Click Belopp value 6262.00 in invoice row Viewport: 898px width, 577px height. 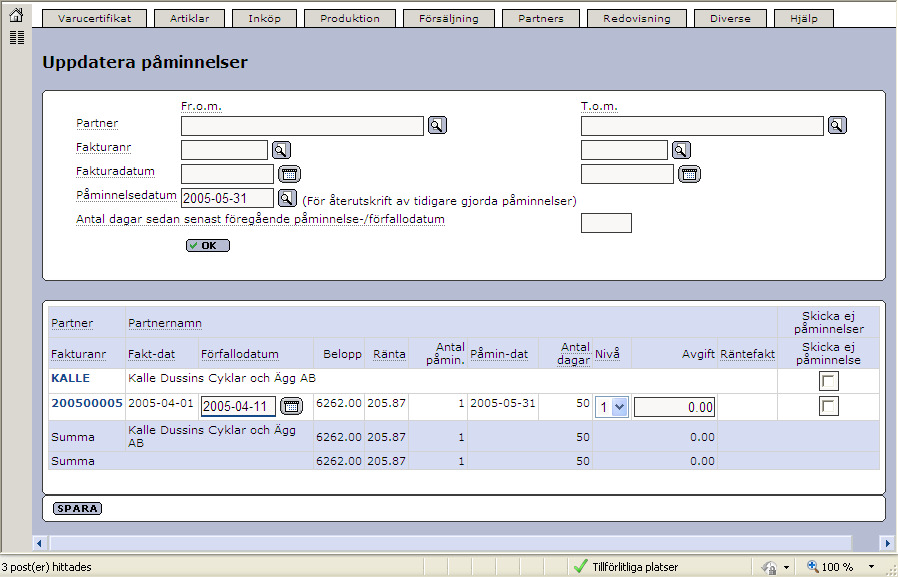pos(339,403)
